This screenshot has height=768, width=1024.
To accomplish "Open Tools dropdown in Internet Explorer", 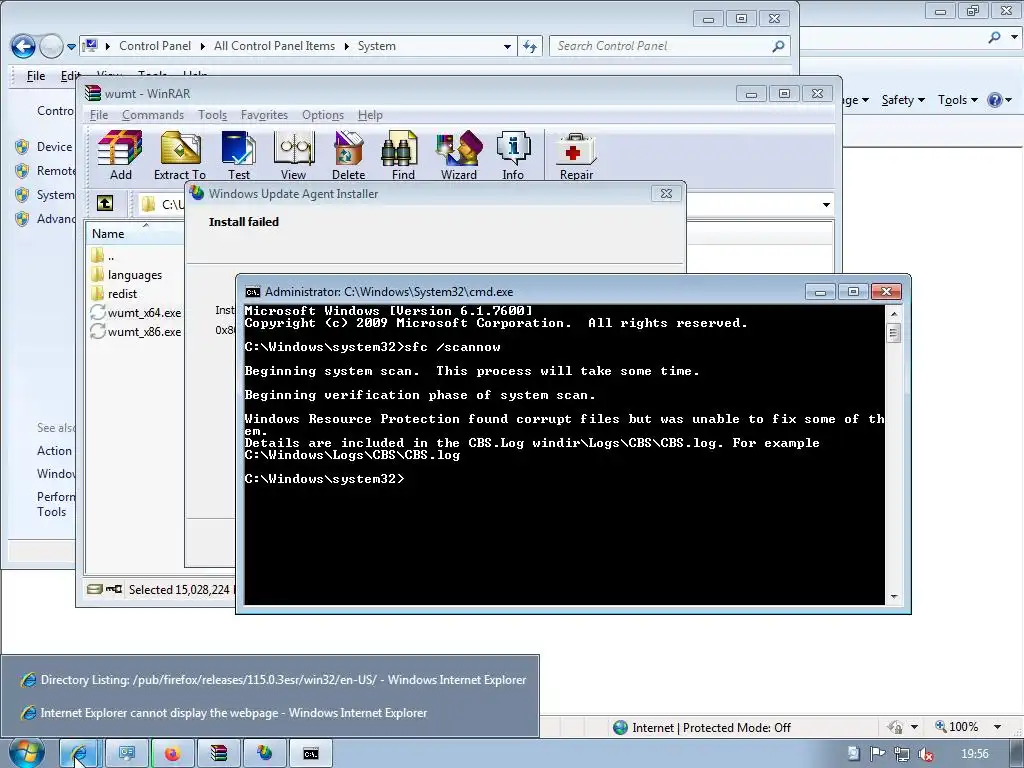I will click(957, 100).
